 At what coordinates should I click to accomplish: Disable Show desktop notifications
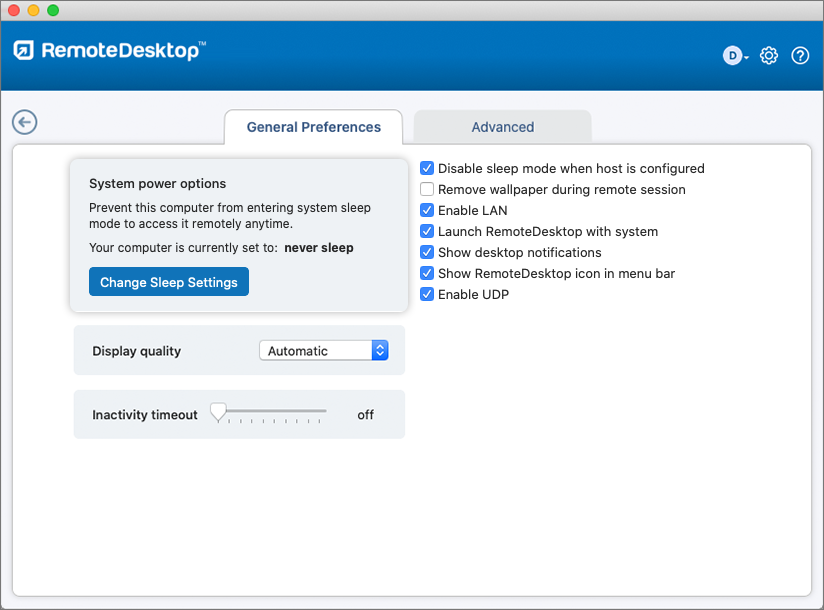pyautogui.click(x=427, y=252)
